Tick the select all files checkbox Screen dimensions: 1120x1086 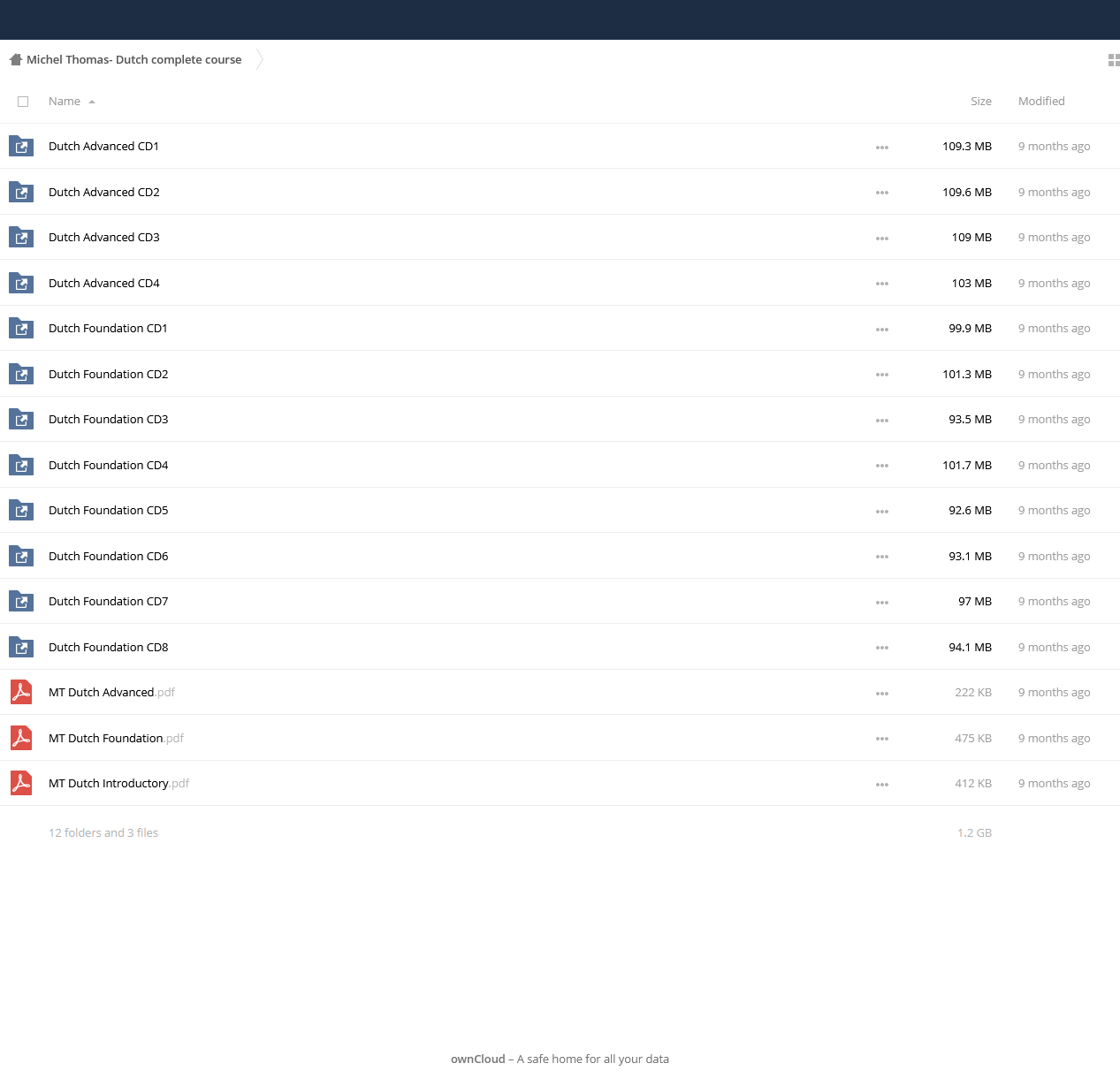point(23,102)
